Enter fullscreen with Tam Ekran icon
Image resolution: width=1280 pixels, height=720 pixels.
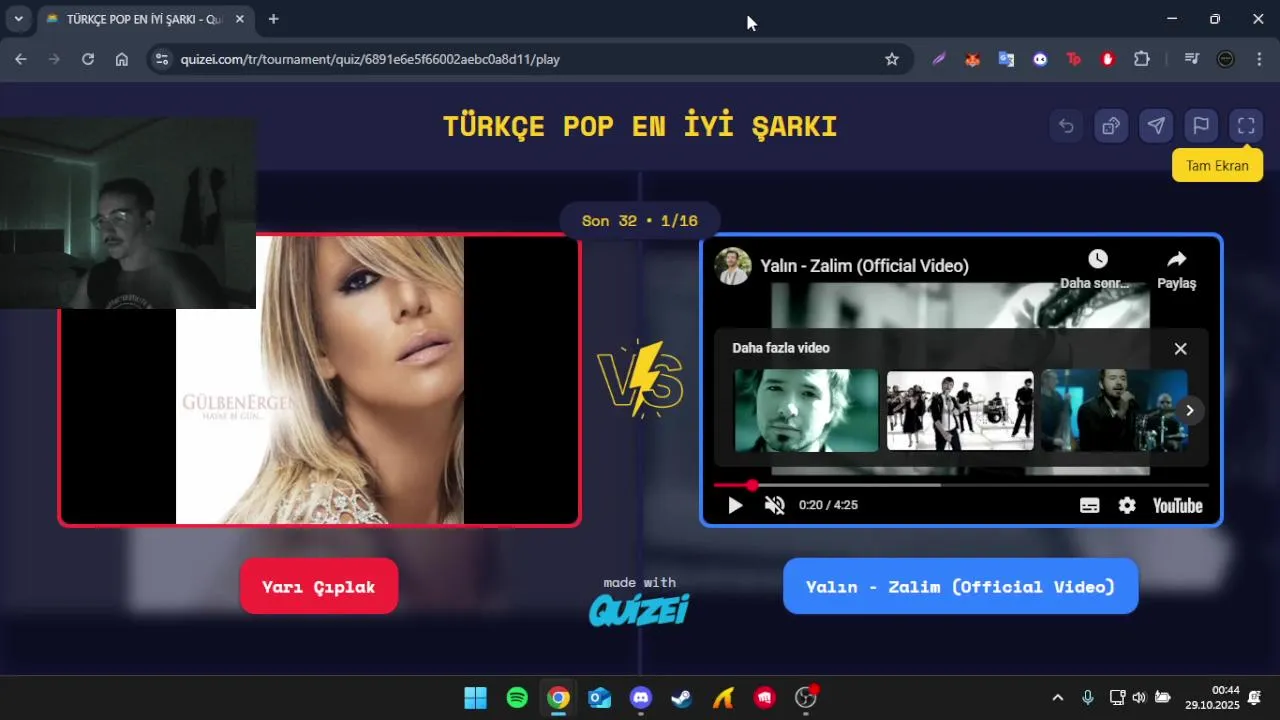pos(1246,126)
